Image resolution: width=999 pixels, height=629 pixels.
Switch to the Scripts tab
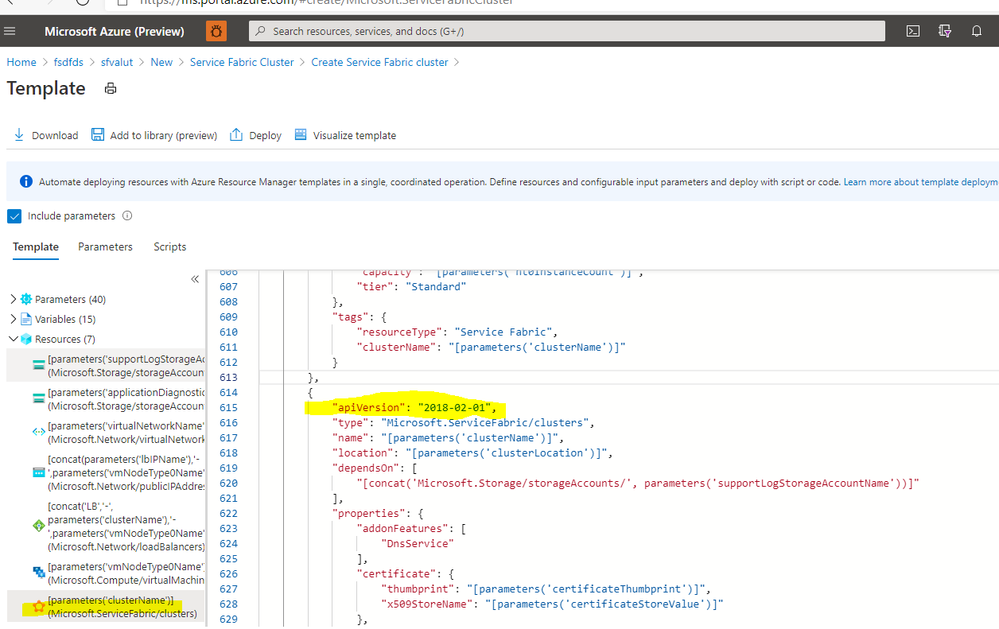click(x=169, y=247)
